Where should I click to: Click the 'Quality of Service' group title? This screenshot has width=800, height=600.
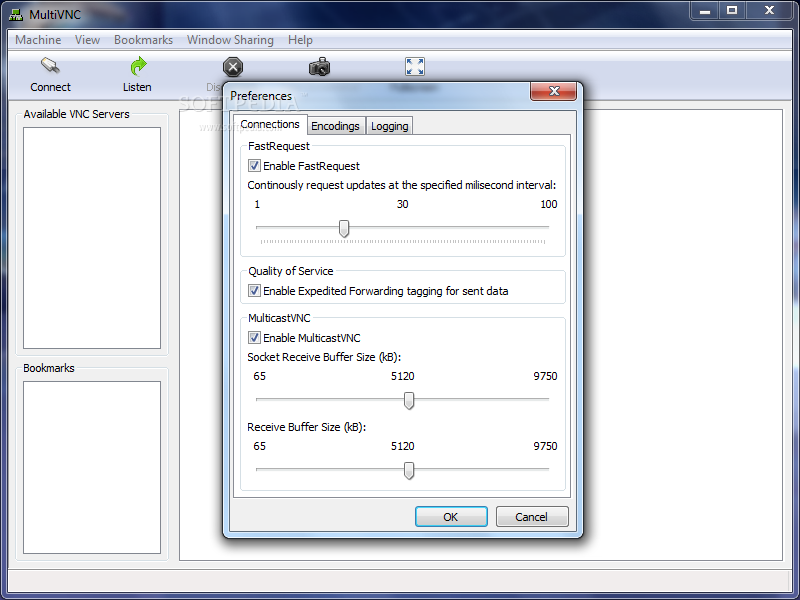pyautogui.click(x=291, y=271)
